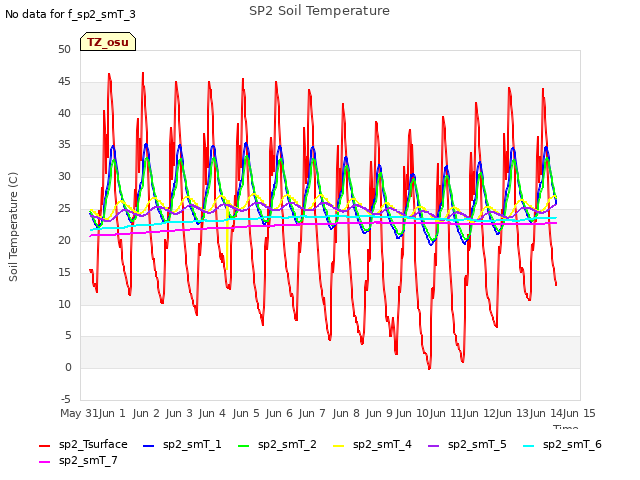Screen dimensions: 640x480
Task: Click the Jun 8 x-axis tick label
Action: 346,413
